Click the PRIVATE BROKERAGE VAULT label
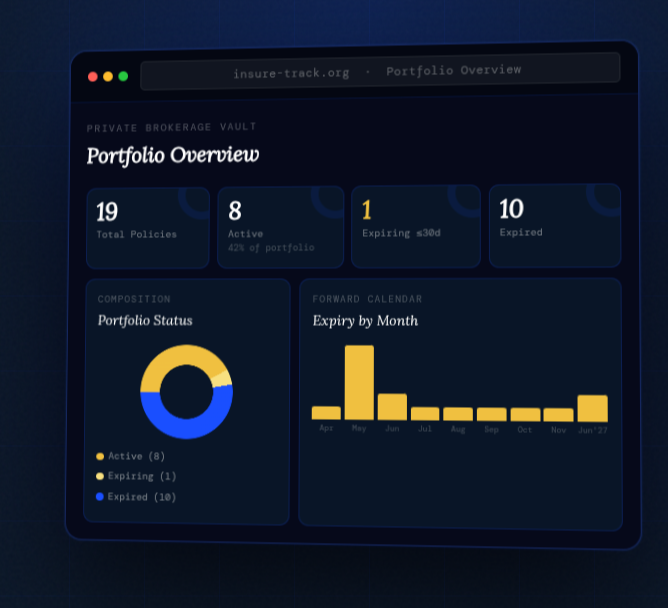Image resolution: width=668 pixels, height=608 pixels. tap(172, 127)
